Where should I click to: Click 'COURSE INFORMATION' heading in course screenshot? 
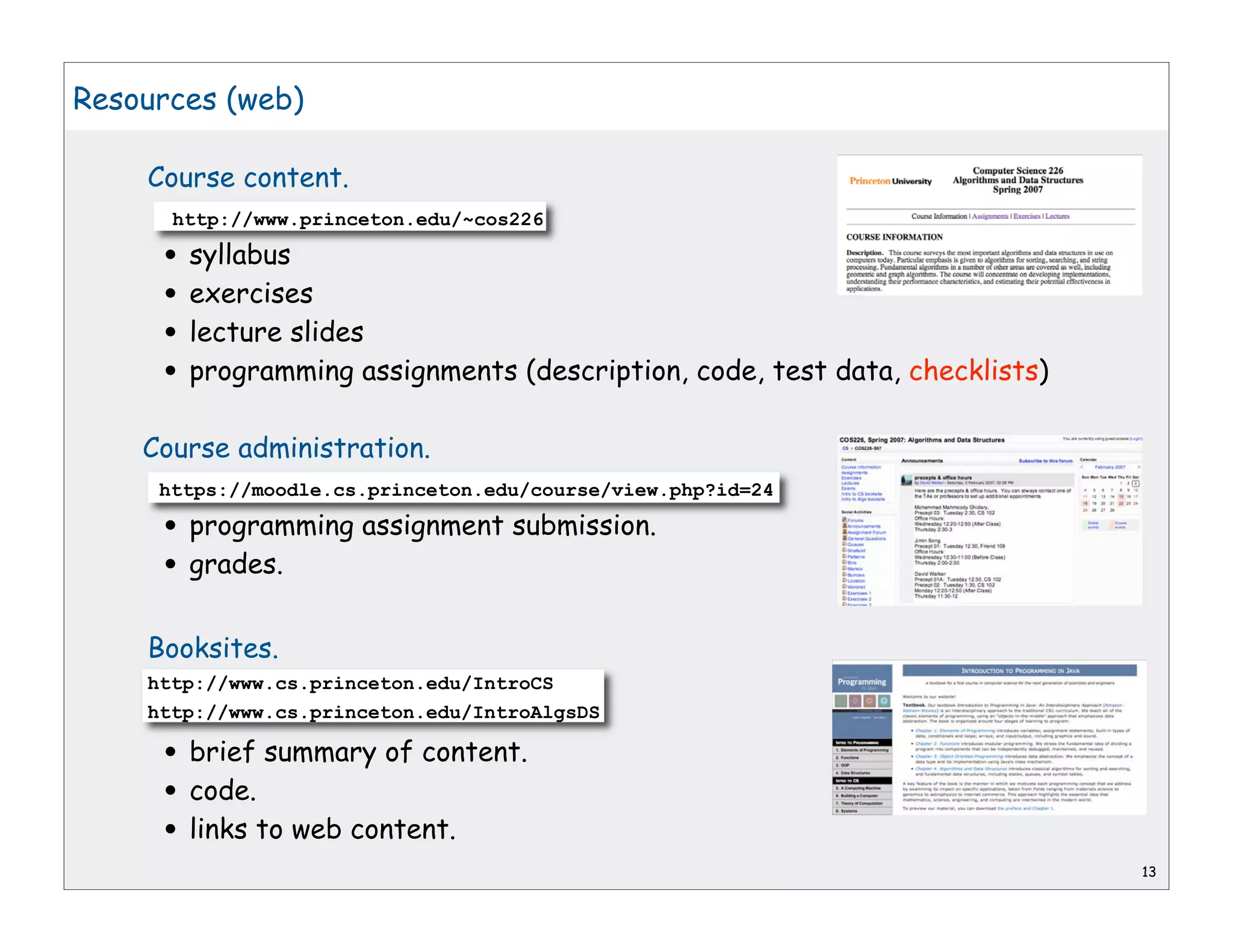pyautogui.click(x=894, y=237)
